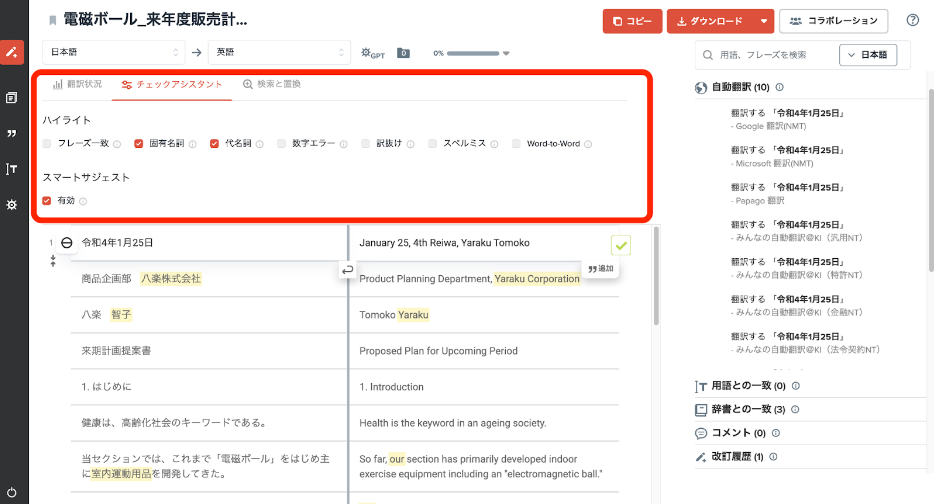The height and width of the screenshot is (504, 948).
Task: Click the green checkmark to confirm segment
Action: coord(621,244)
